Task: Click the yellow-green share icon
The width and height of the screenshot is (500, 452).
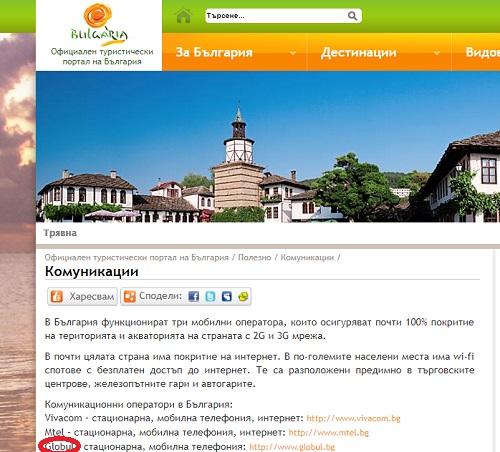Action: (243, 296)
